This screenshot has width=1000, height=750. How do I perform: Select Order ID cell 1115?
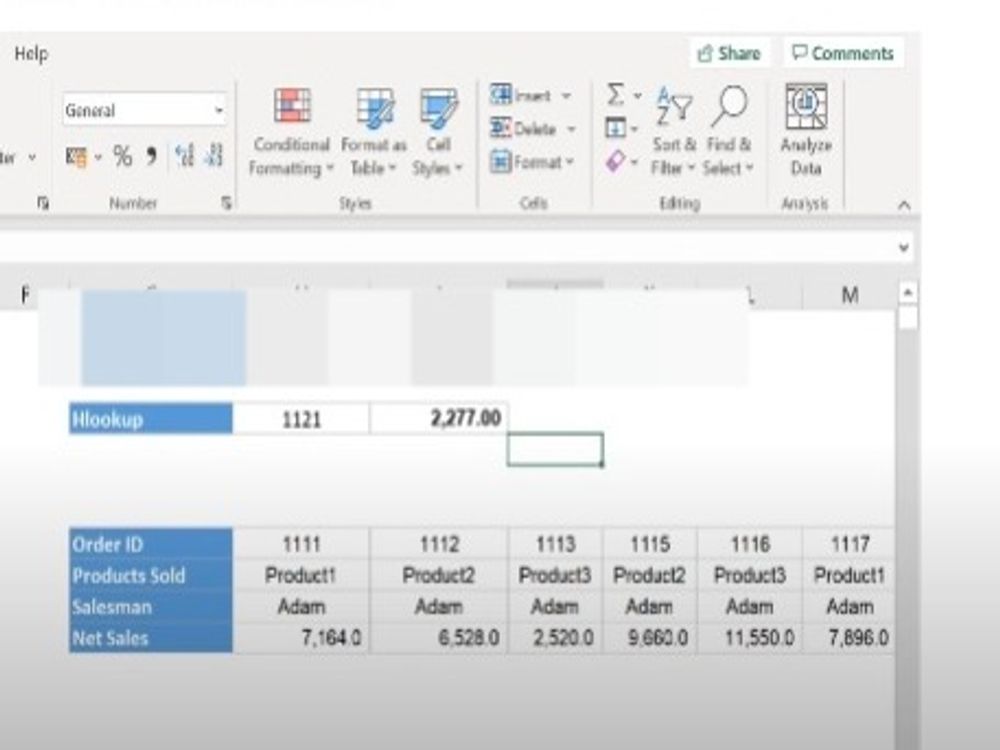click(650, 544)
